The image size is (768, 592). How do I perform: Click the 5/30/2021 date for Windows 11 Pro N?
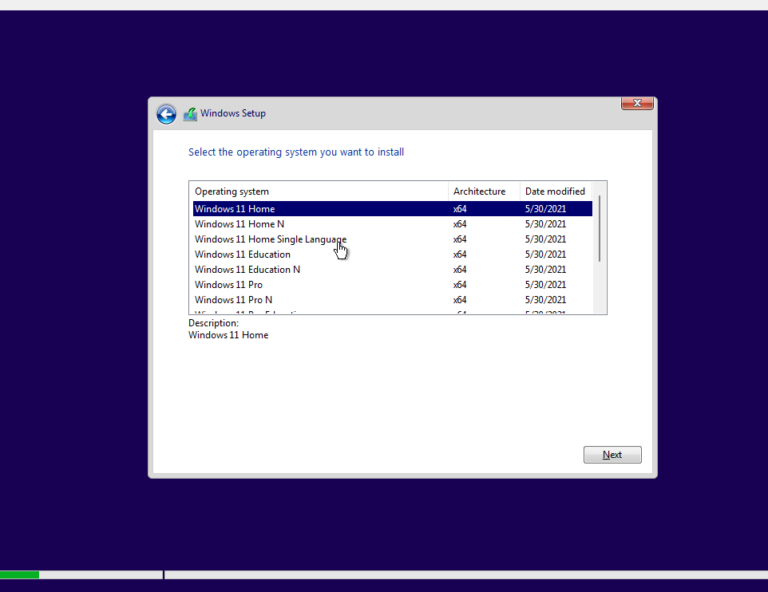pos(545,300)
